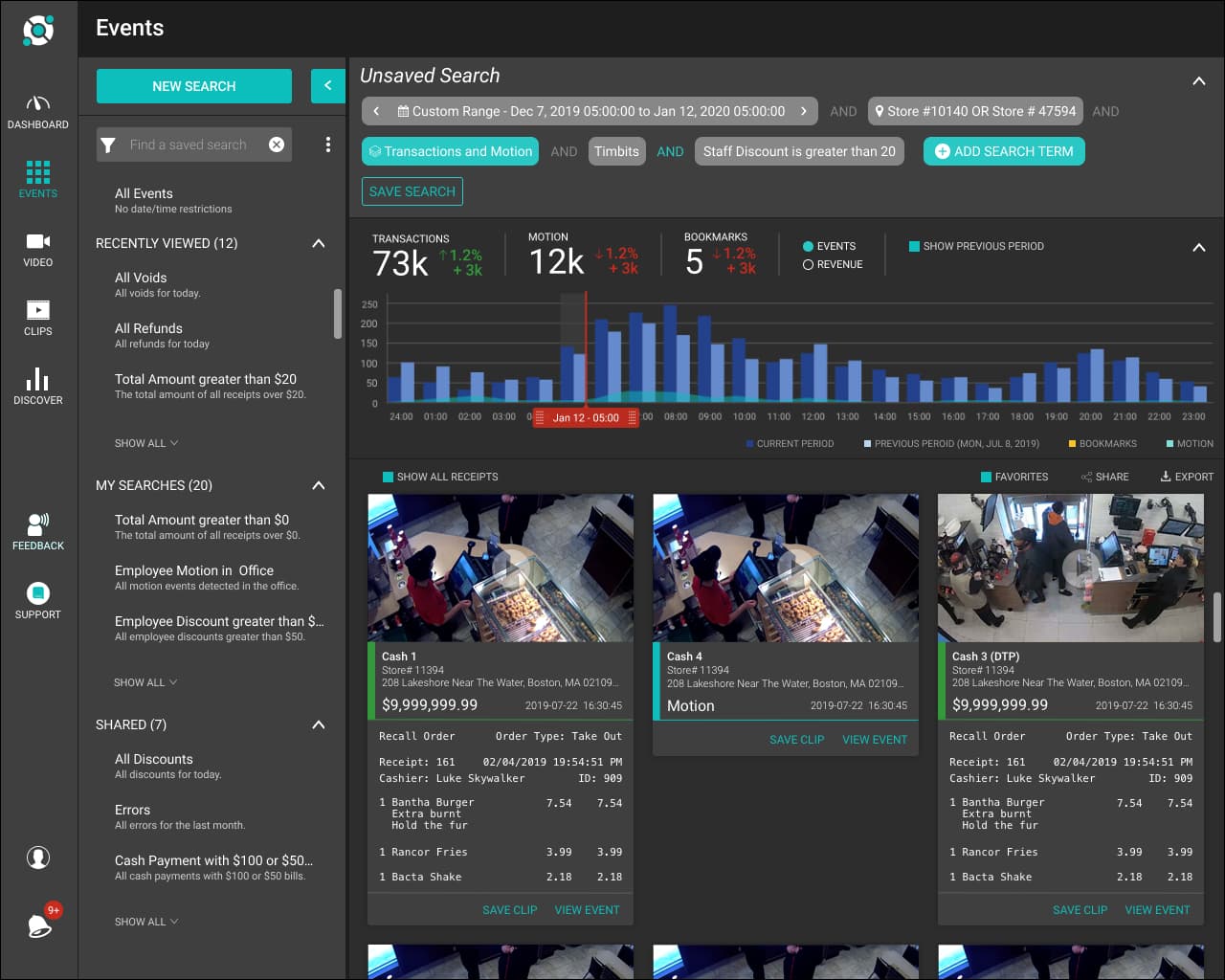The image size is (1225, 980).
Task: Select the Events navigation item
Action: click(38, 178)
